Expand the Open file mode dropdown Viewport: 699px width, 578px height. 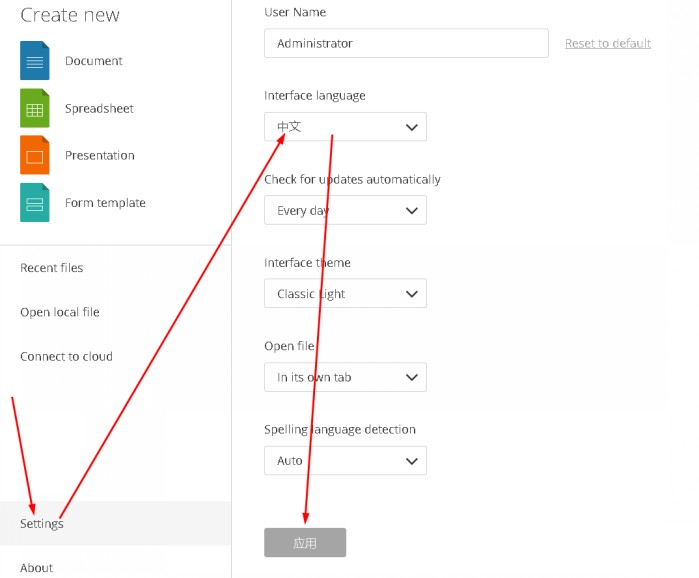(x=345, y=377)
